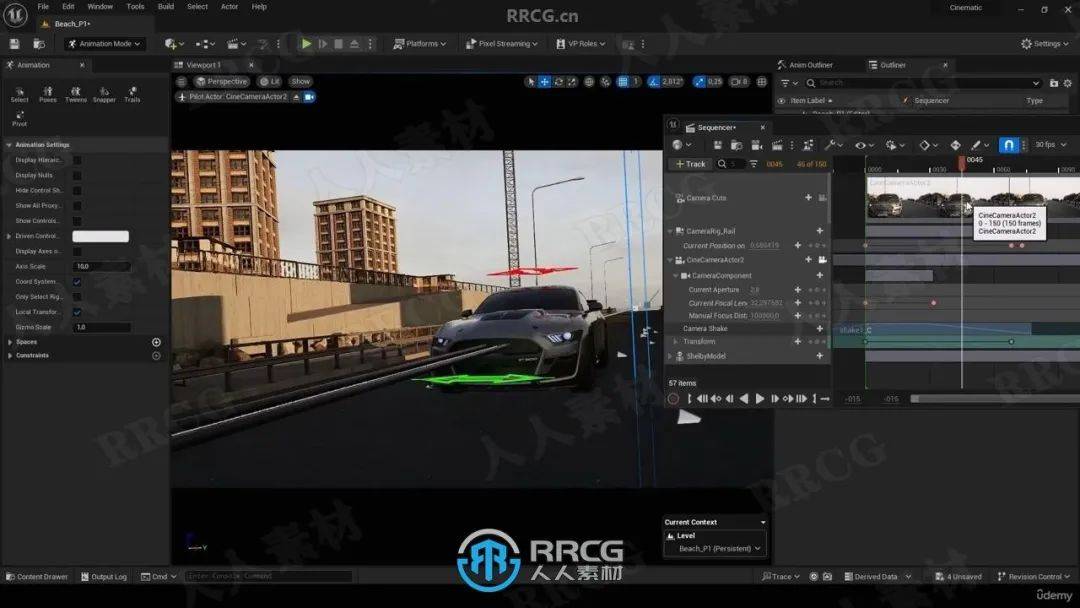Screen dimensions: 1080x608
Task: Start Play in Editor with the green play icon
Action: click(307, 43)
